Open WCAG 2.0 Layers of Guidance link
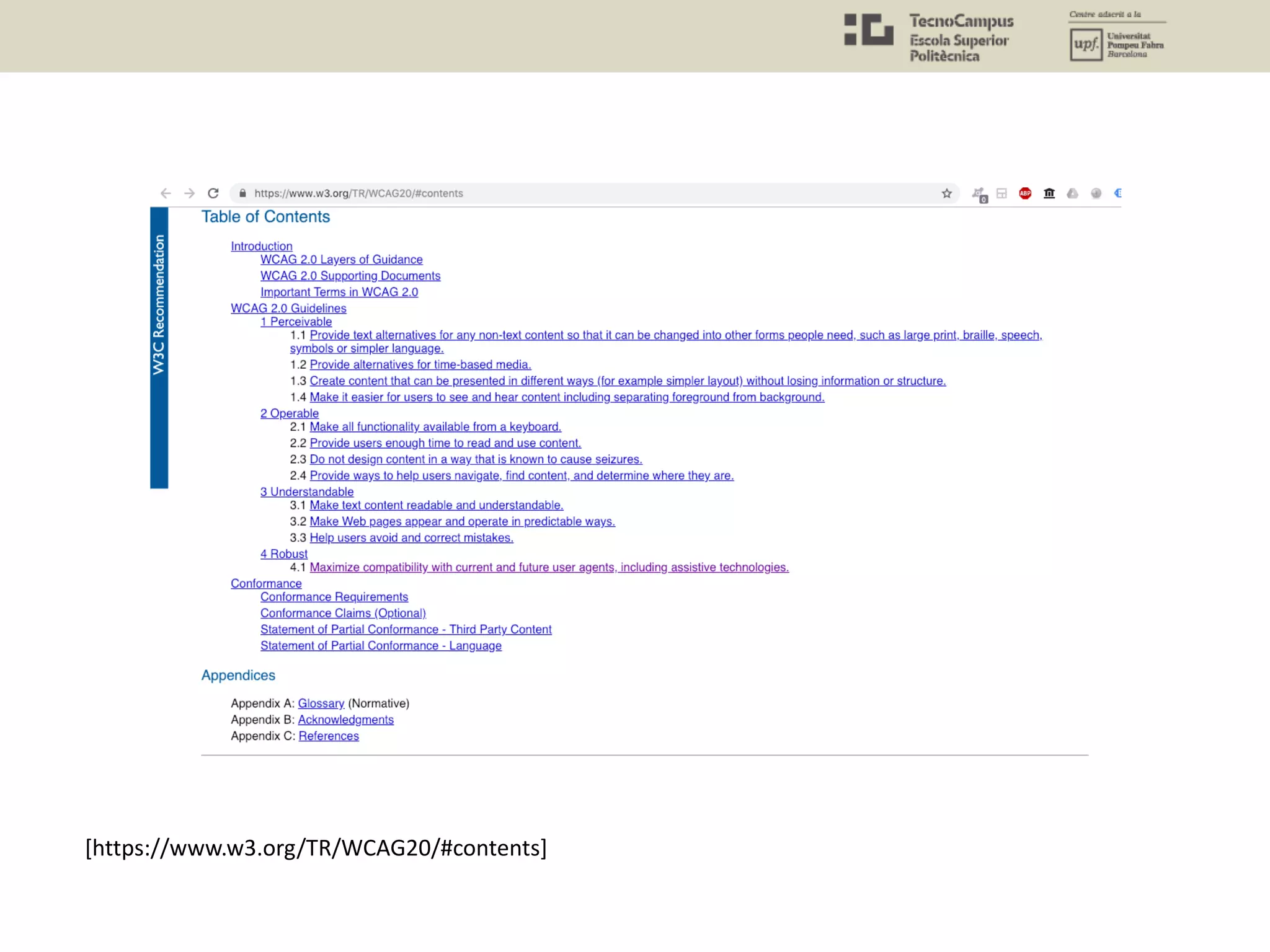The width and height of the screenshot is (1270, 952). pyautogui.click(x=341, y=260)
